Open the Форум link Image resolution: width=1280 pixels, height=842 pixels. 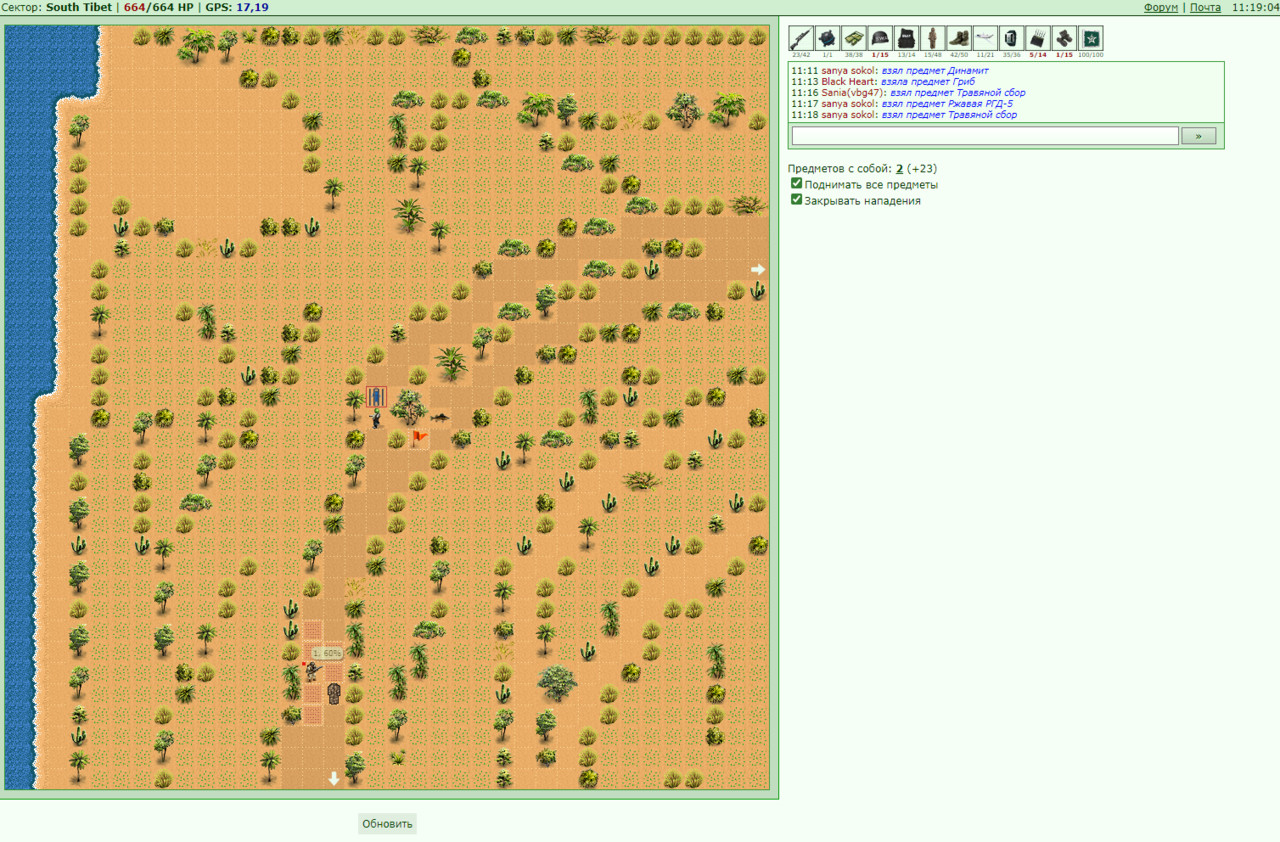click(x=1161, y=7)
